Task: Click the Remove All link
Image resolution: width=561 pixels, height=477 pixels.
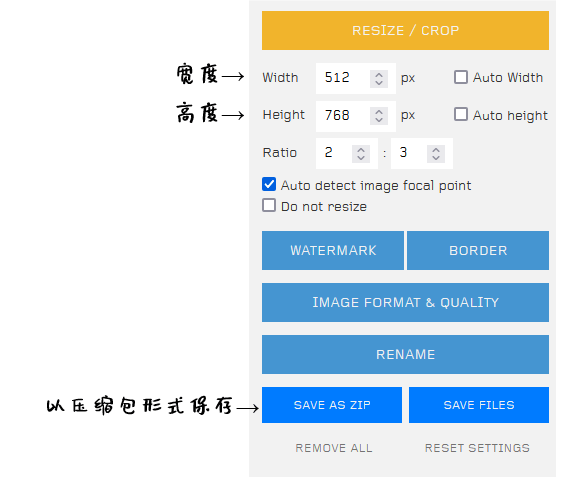Action: 333,448
